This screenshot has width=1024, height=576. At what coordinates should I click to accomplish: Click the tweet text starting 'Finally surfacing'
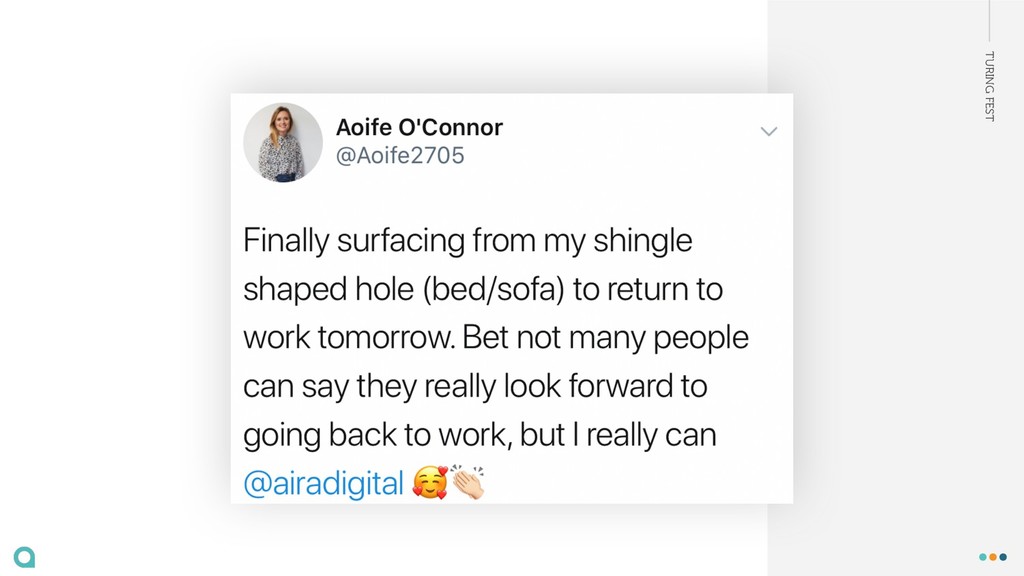[496, 362]
